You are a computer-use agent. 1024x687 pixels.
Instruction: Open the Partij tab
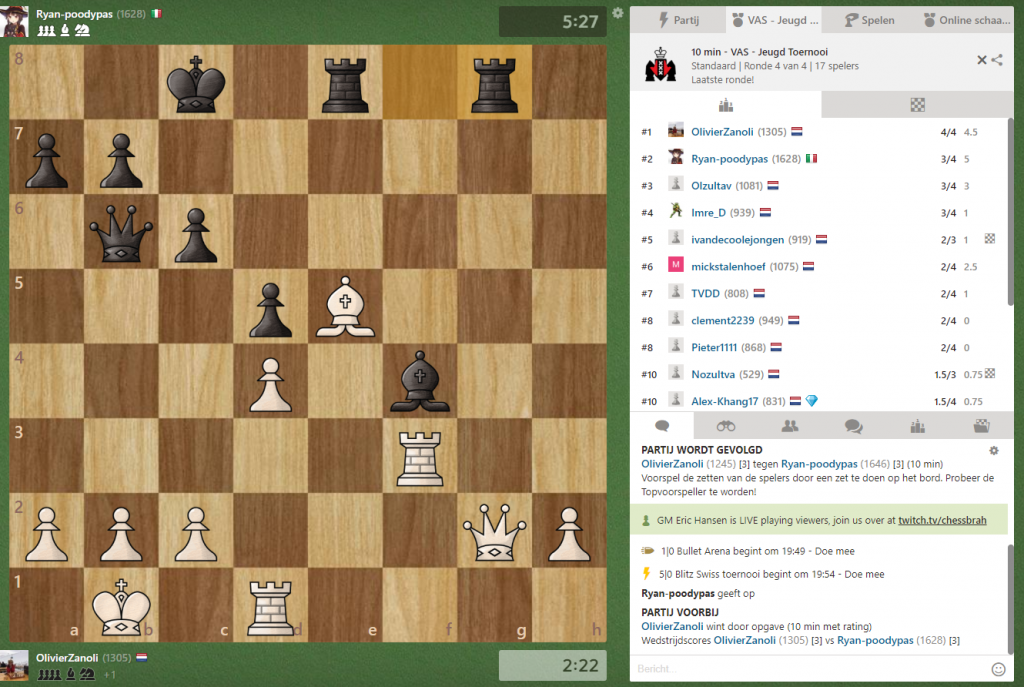click(678, 20)
